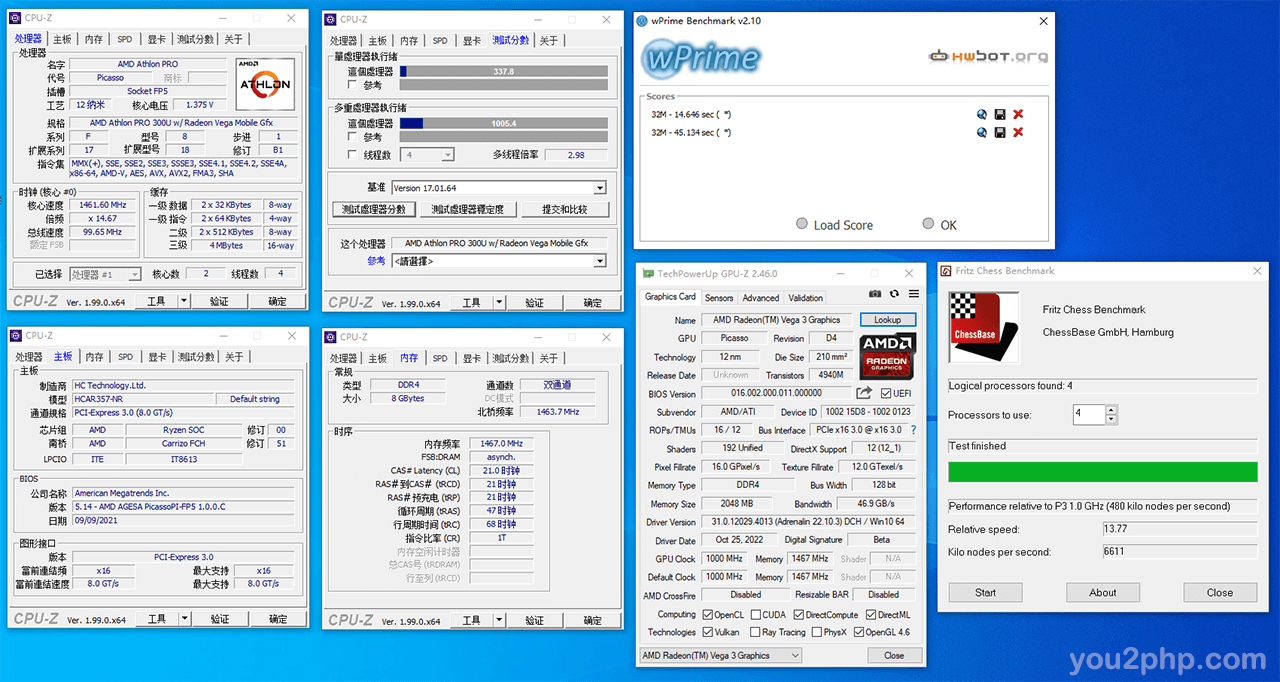This screenshot has width=1280, height=682.
Task: Click the About button in Fritz Chess Benchmark
Action: (1103, 592)
